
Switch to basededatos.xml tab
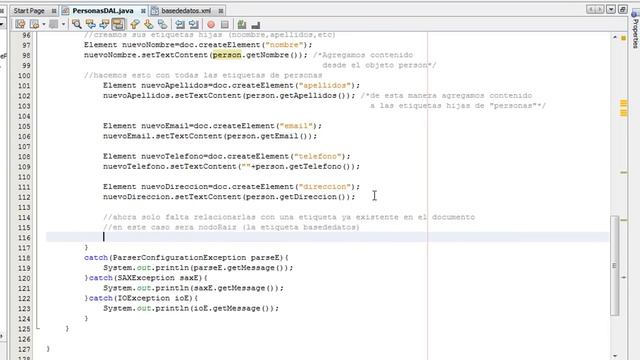(186, 11)
